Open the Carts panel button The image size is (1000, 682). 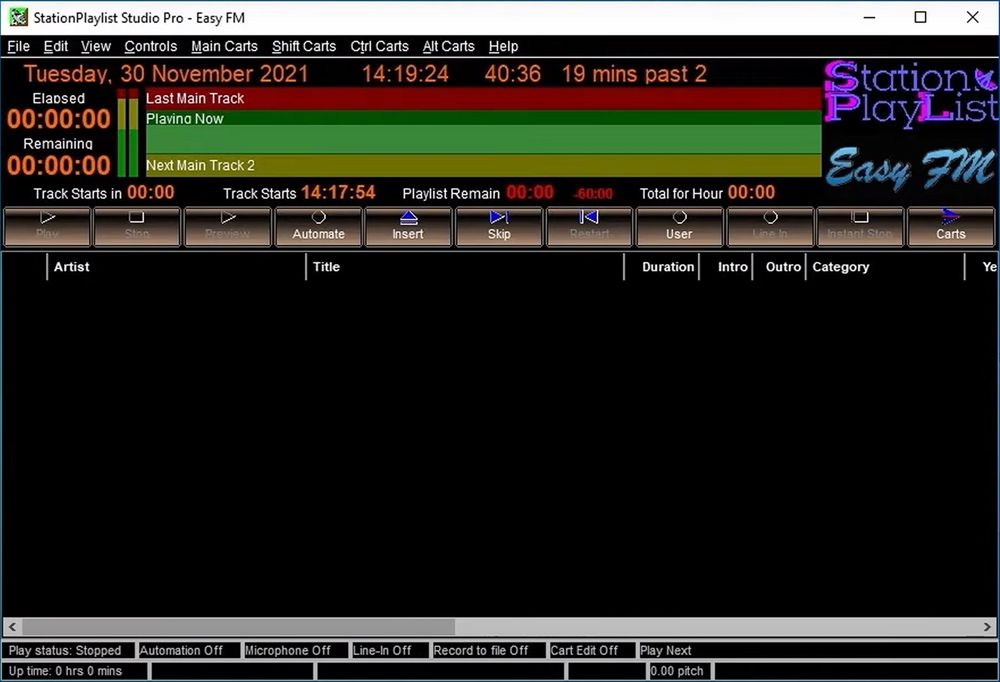coord(951,226)
